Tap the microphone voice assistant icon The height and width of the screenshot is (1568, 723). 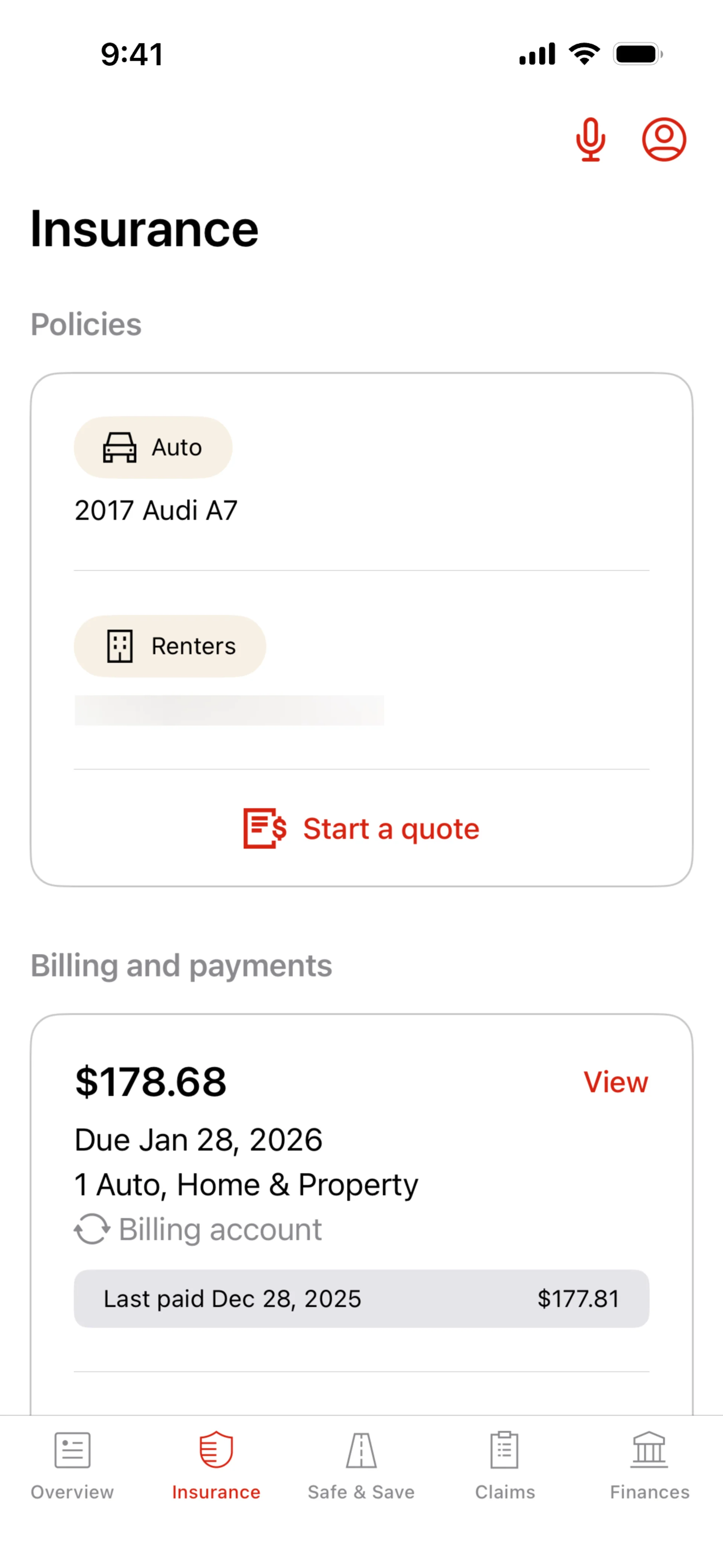tap(590, 140)
